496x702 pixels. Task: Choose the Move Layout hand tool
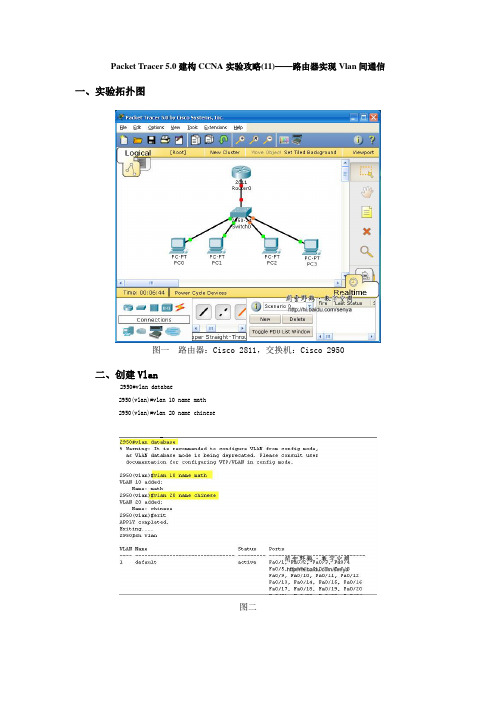367,193
